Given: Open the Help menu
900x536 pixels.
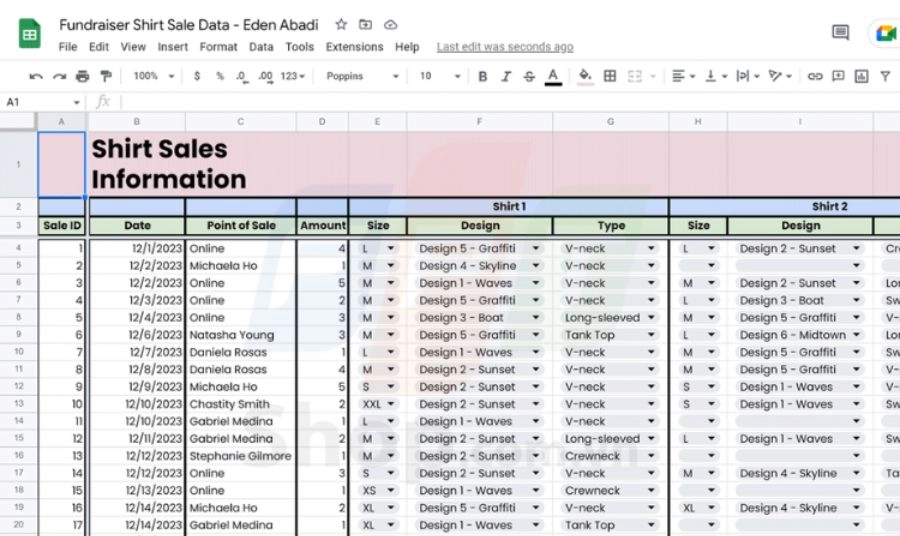Looking at the screenshot, I should coord(407,47).
